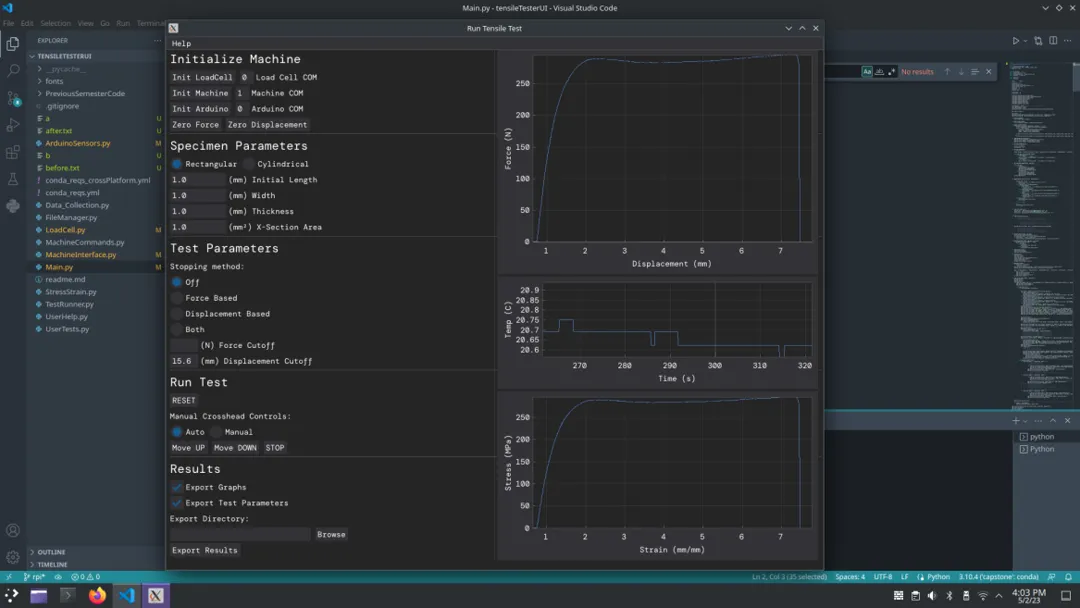The image size is (1080, 608).
Task: Launch Firefox from the taskbar
Action: pos(97,596)
